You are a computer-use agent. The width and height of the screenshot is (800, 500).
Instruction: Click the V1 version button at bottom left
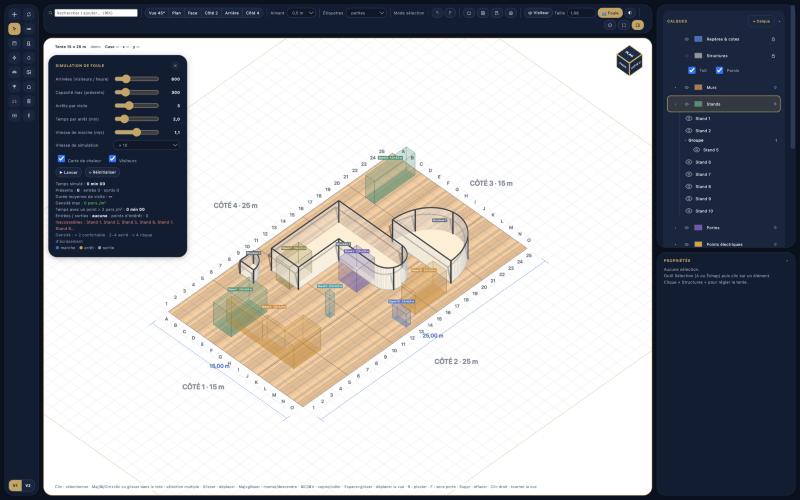point(15,485)
